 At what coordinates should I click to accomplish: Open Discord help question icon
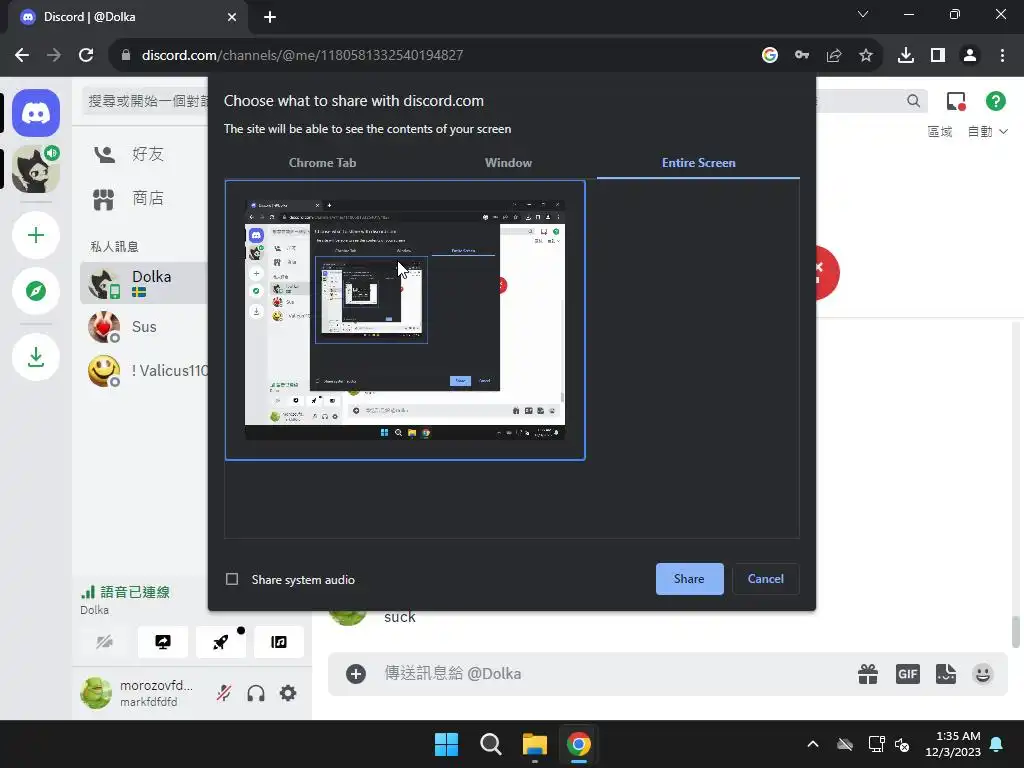pos(995,101)
